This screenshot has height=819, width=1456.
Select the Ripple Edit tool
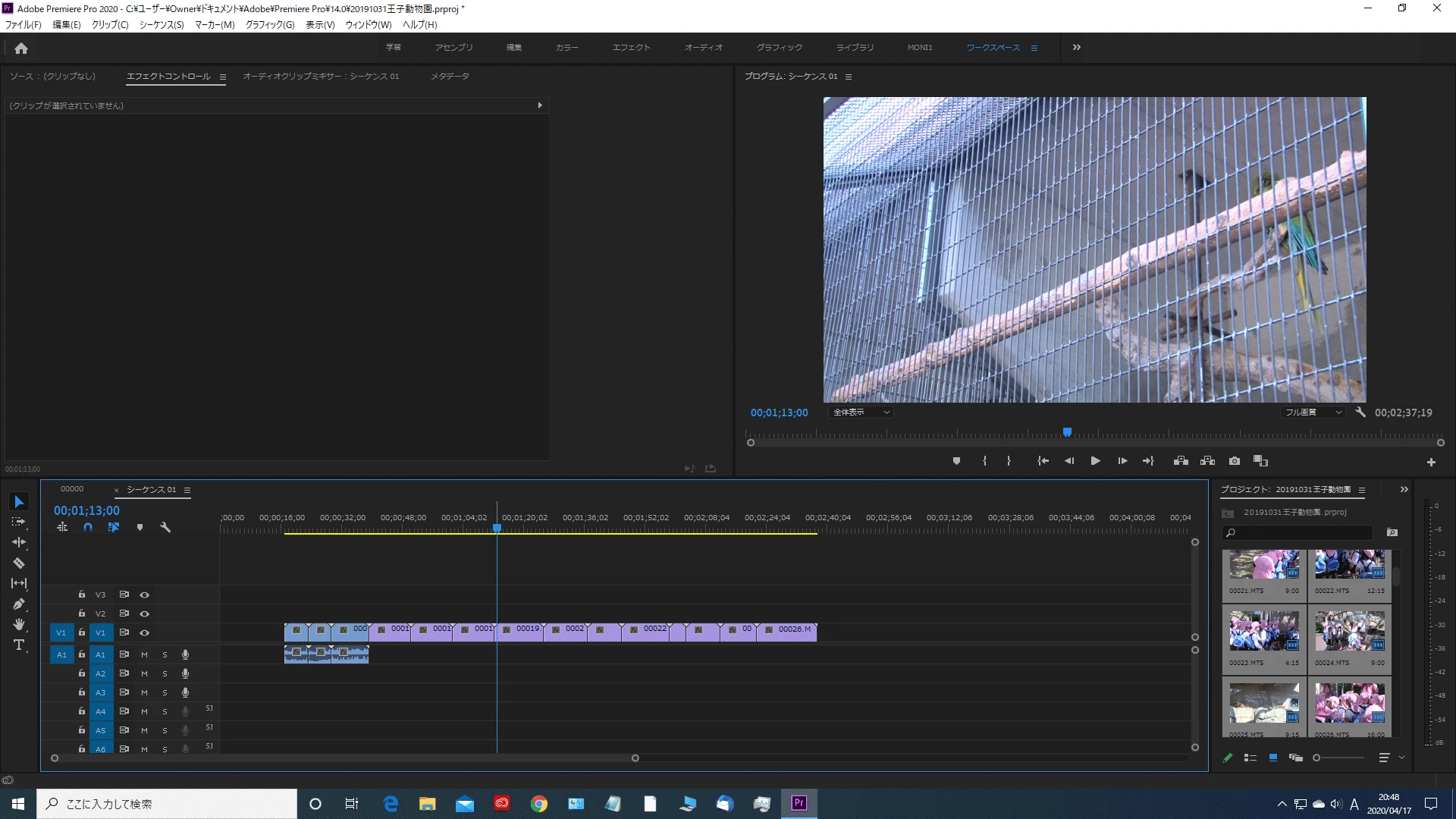19,543
